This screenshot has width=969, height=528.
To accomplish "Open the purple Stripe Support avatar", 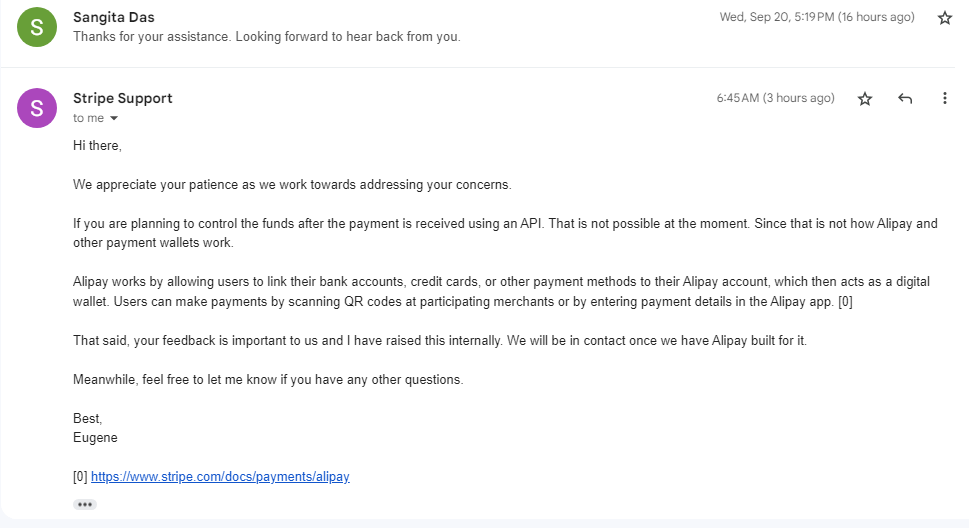I will [x=36, y=108].
